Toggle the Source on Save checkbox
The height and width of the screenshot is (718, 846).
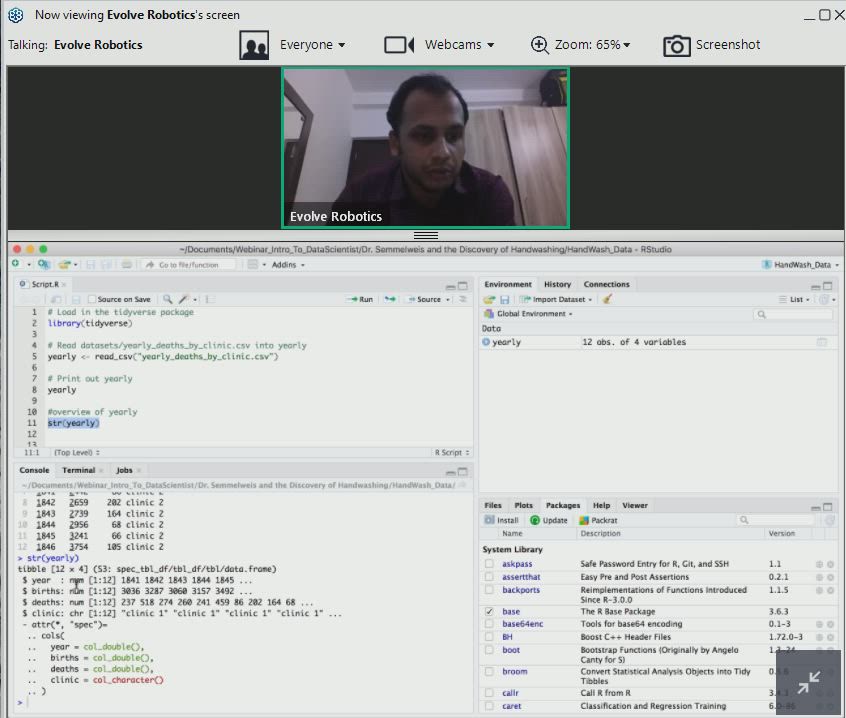click(92, 299)
